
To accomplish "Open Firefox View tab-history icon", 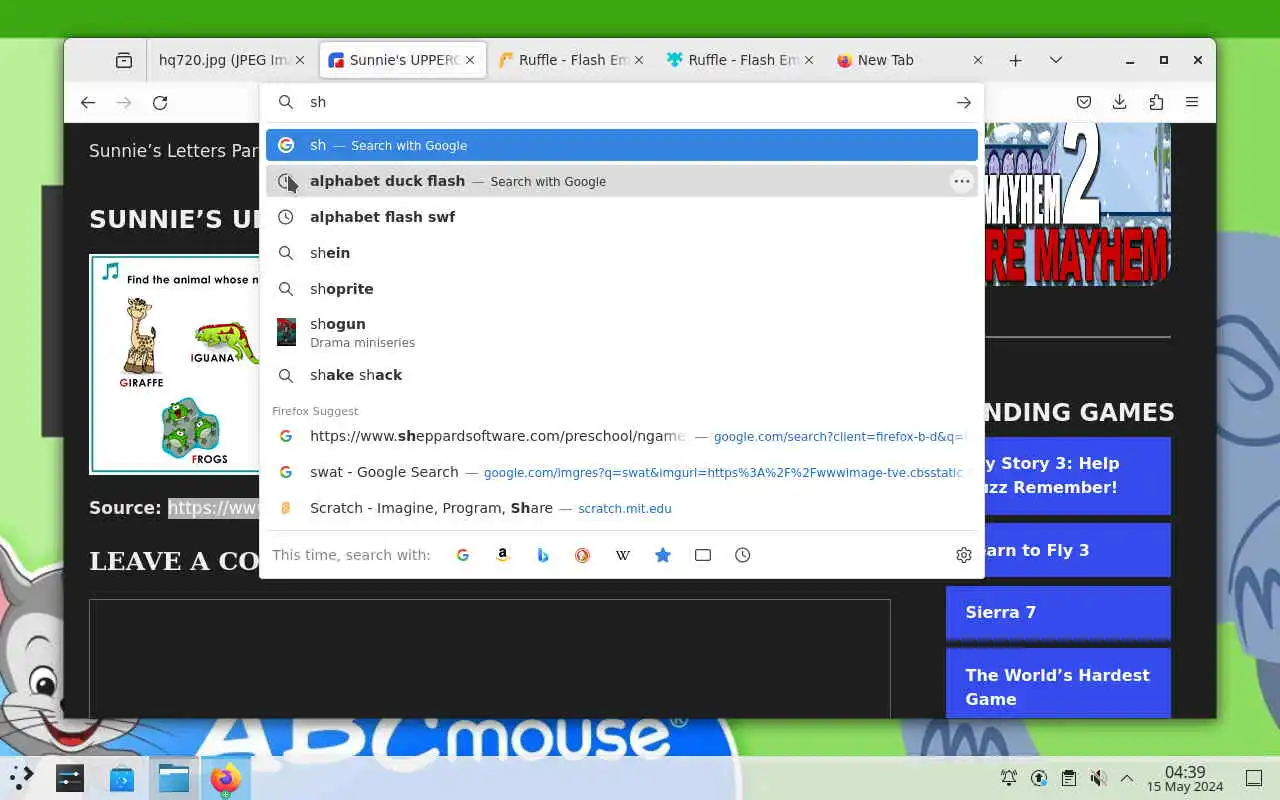I will [124, 60].
